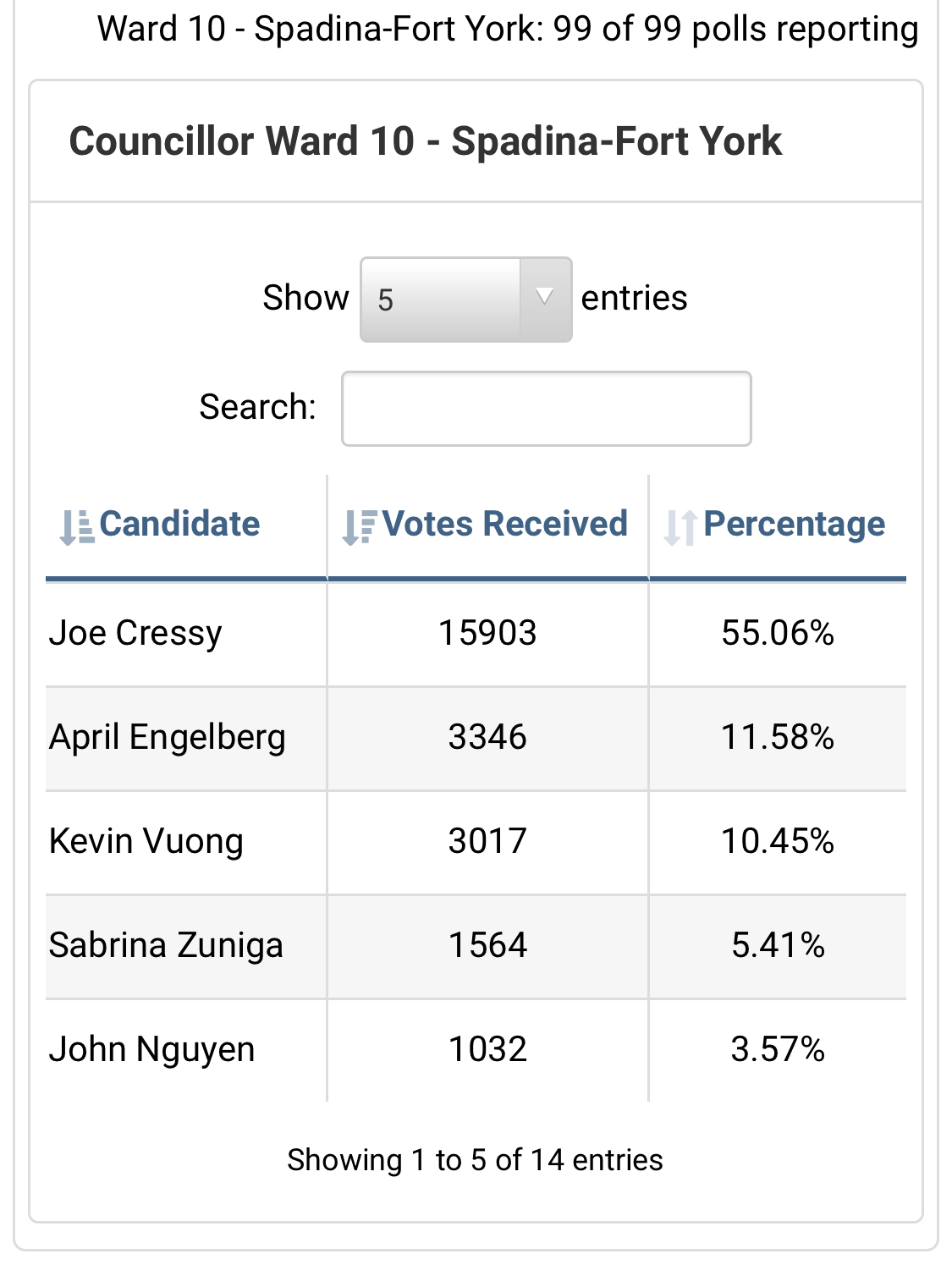Screen dimensions: 952x1276
Task: Sort table by Candidate header text
Action: click(179, 525)
